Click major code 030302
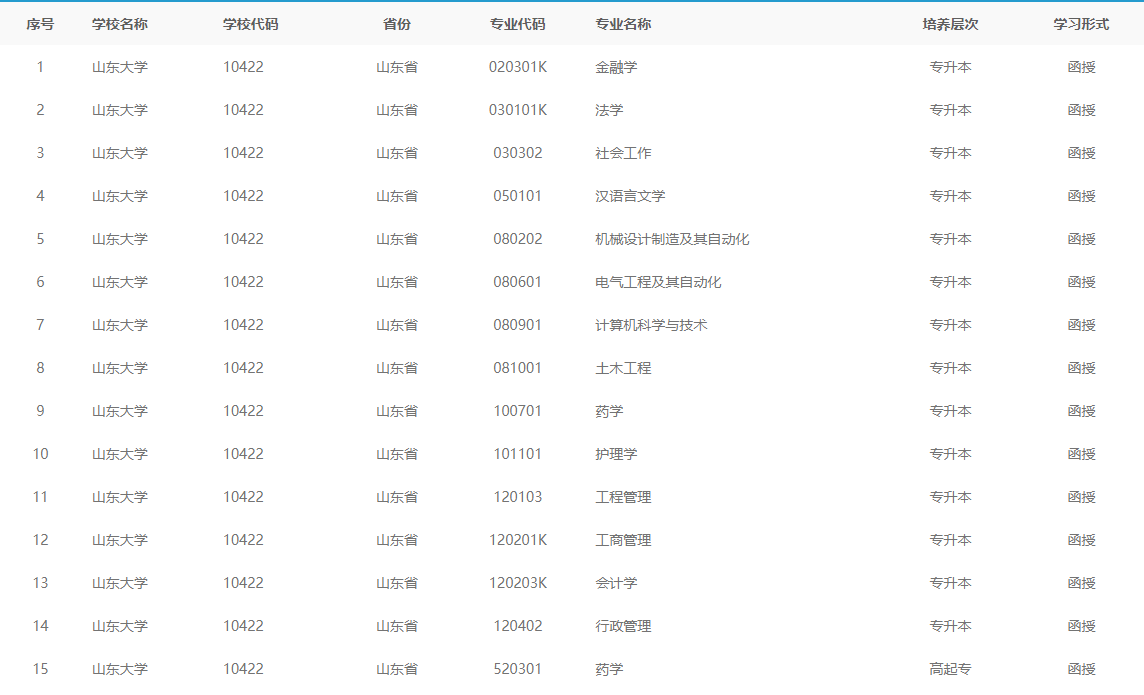This screenshot has width=1144, height=695. click(x=517, y=153)
